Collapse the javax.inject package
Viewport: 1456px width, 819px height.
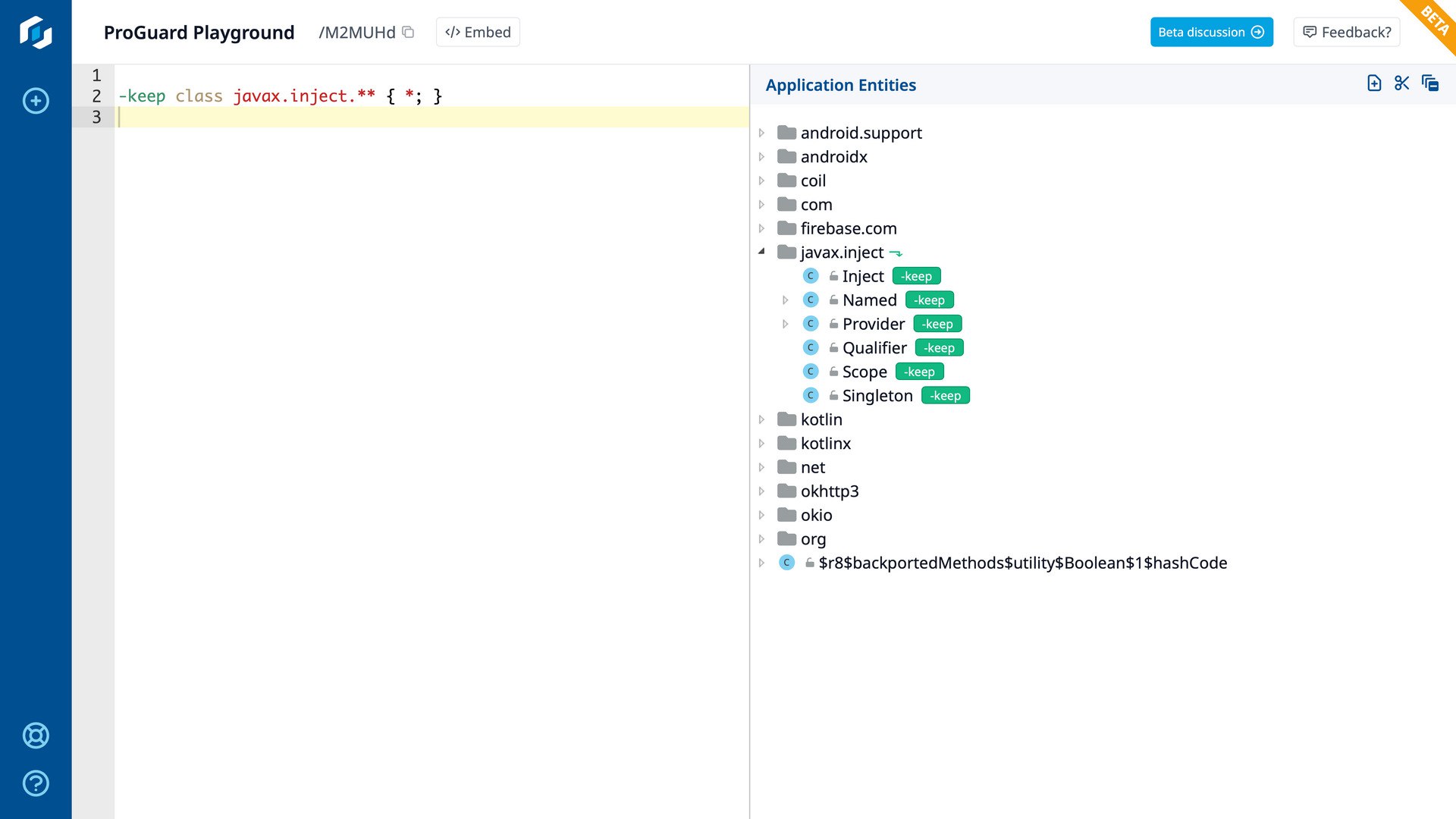tap(761, 252)
